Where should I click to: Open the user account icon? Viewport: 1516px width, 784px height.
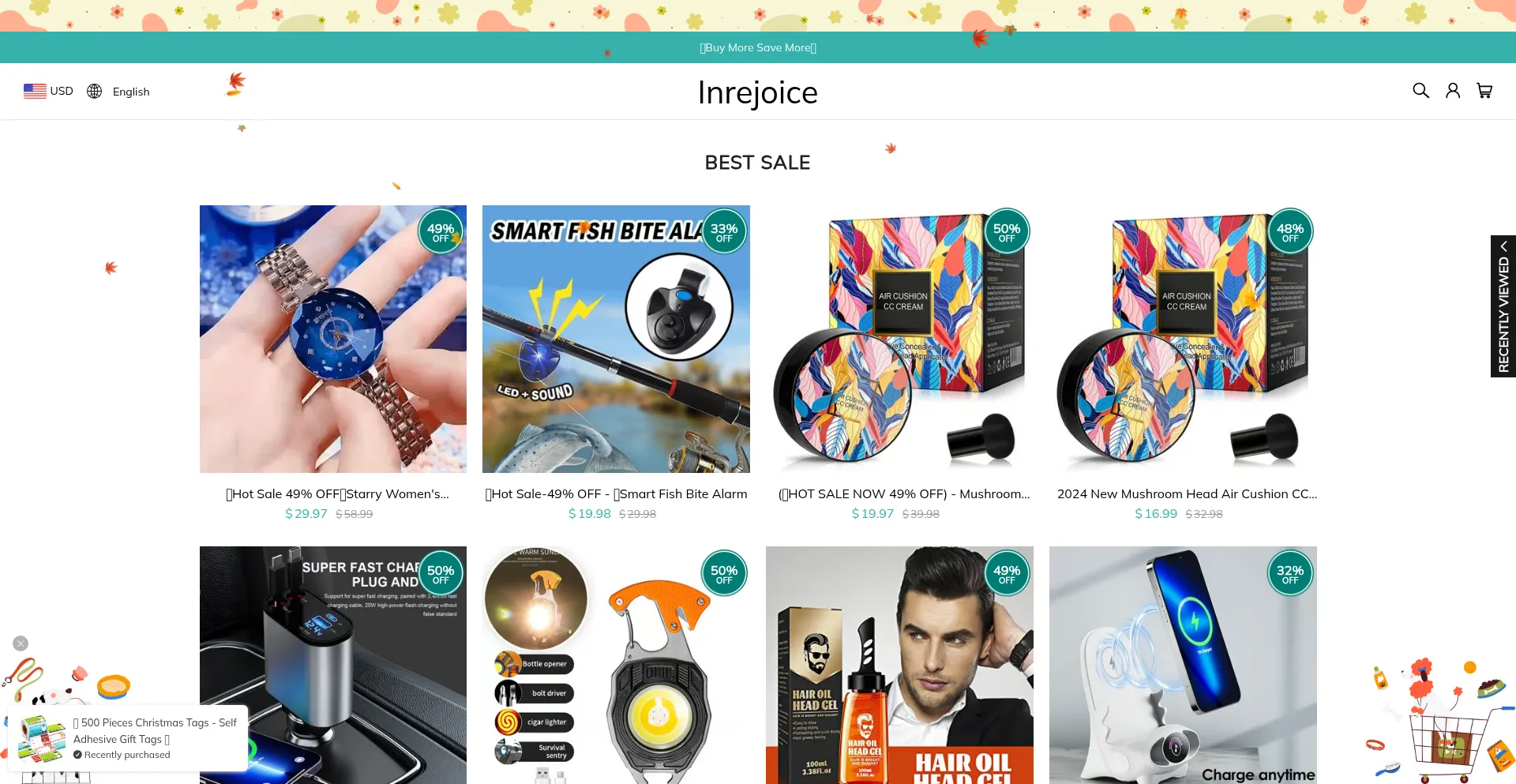pyautogui.click(x=1453, y=91)
